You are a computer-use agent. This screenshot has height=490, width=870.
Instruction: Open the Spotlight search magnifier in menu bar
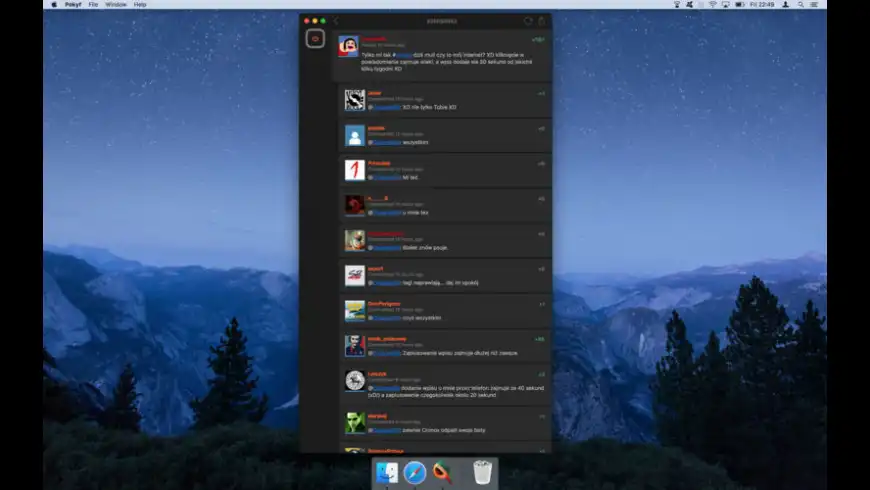tap(801, 5)
